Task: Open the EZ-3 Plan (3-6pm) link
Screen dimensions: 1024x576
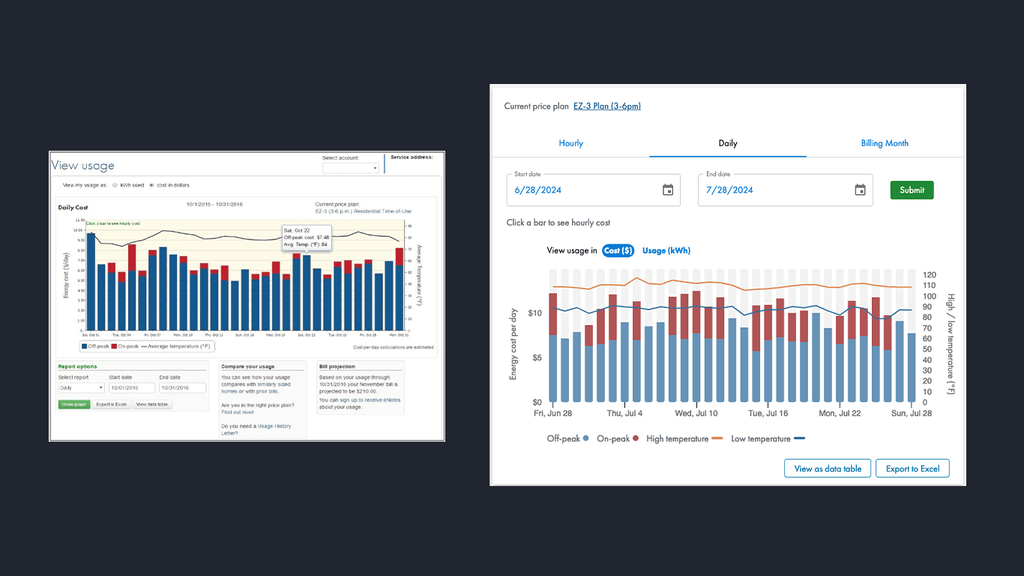Action: point(607,106)
